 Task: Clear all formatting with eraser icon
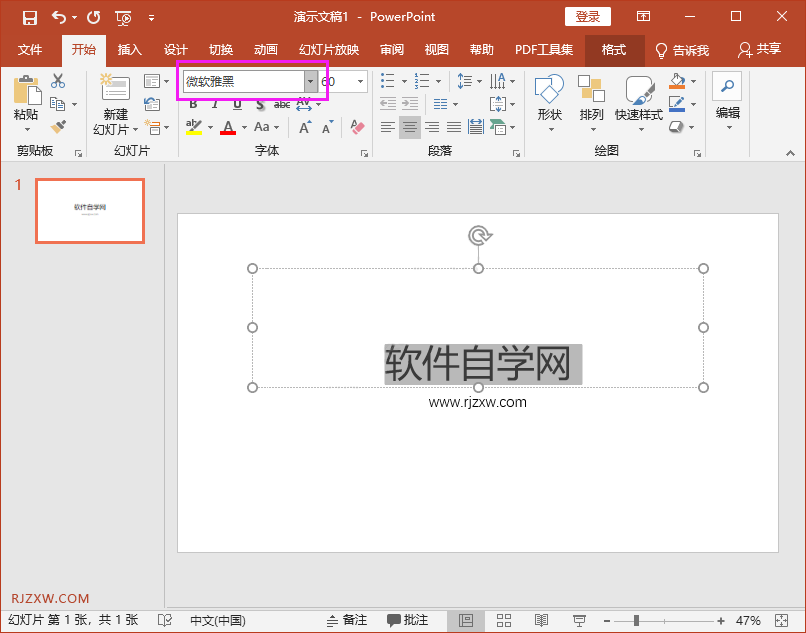pyautogui.click(x=355, y=127)
